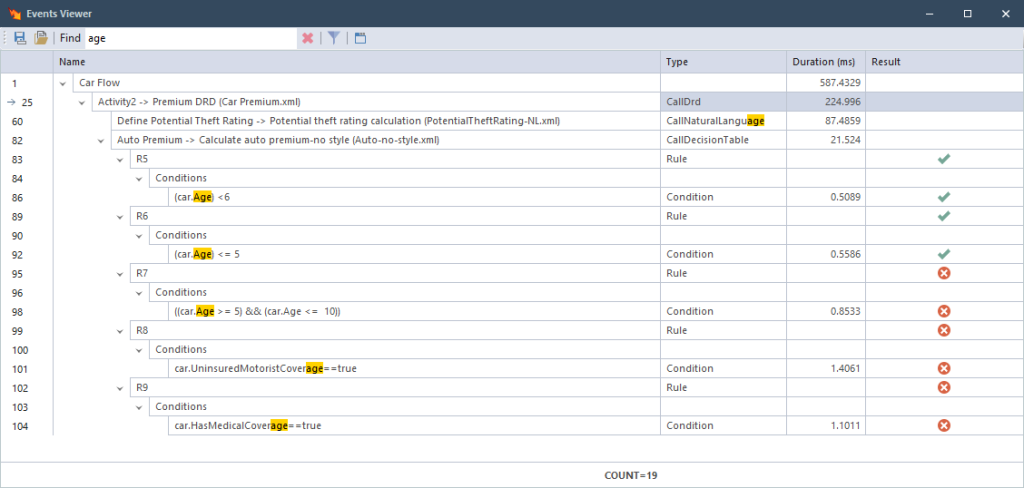
Task: Click the R7 rule name
Action: (x=142, y=273)
